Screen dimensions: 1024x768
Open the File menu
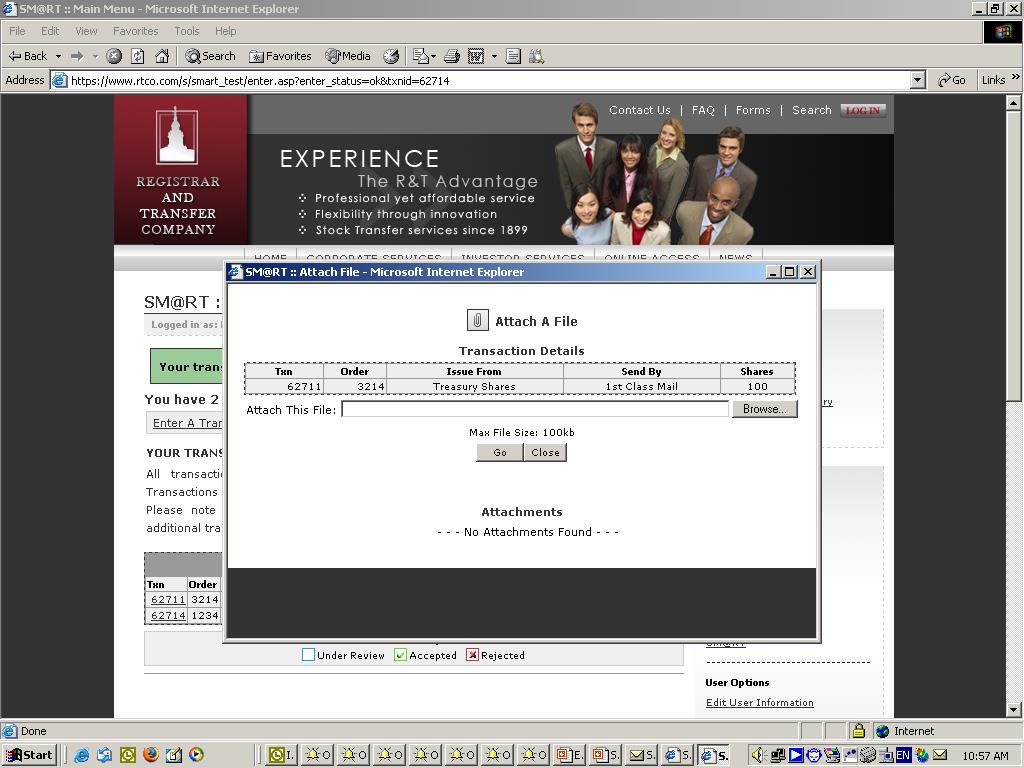(x=17, y=31)
